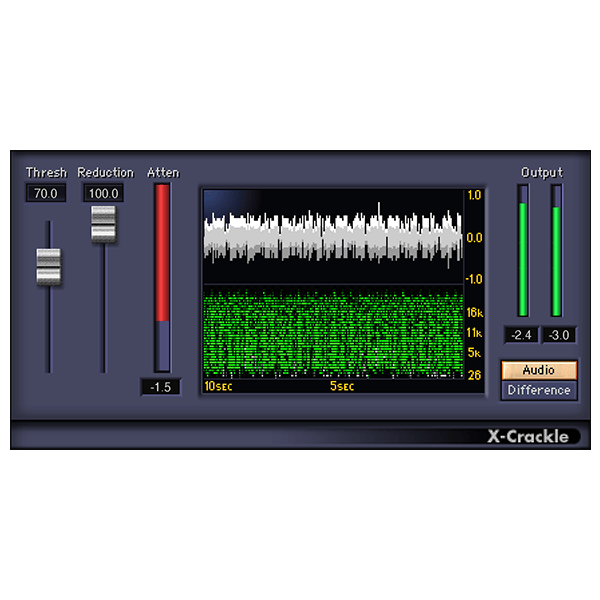600x600 pixels.
Task: Select the Audio monitoring button
Action: [x=539, y=370]
